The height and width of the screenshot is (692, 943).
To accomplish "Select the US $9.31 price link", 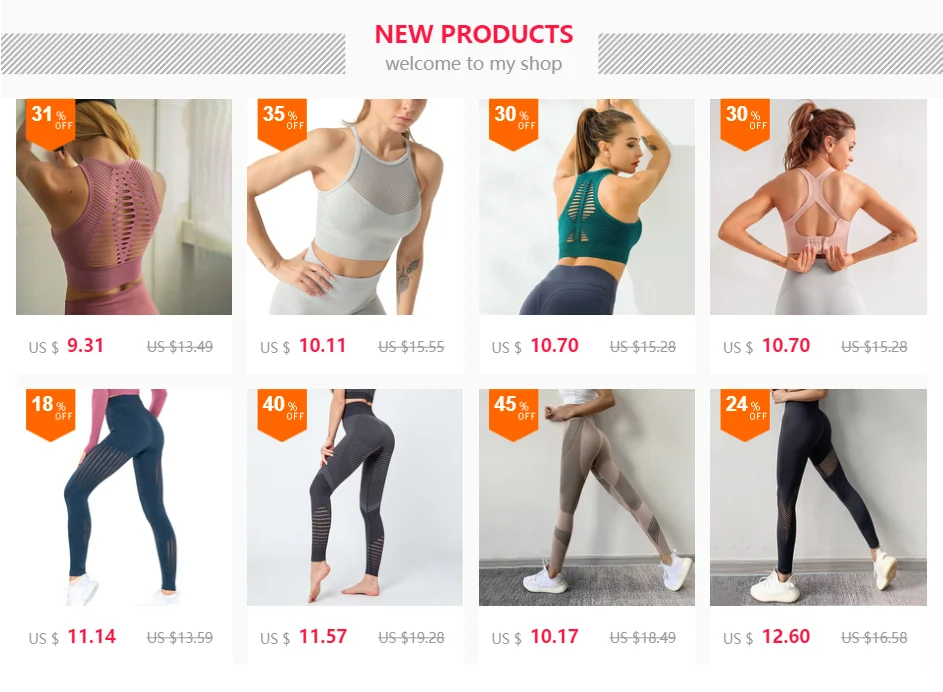I will 66,346.
